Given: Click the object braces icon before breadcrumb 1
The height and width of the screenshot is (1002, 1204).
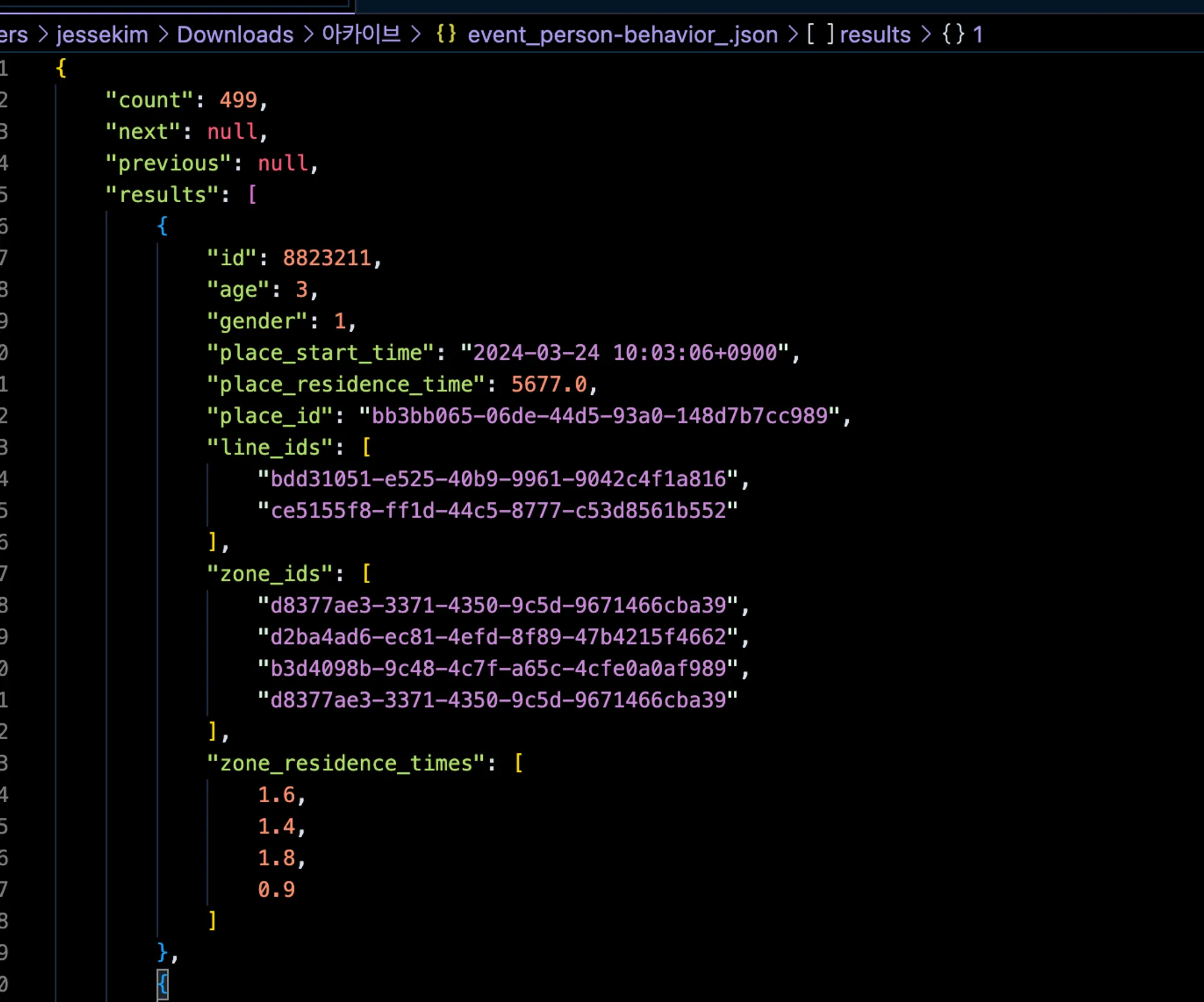Looking at the screenshot, I should click(954, 34).
